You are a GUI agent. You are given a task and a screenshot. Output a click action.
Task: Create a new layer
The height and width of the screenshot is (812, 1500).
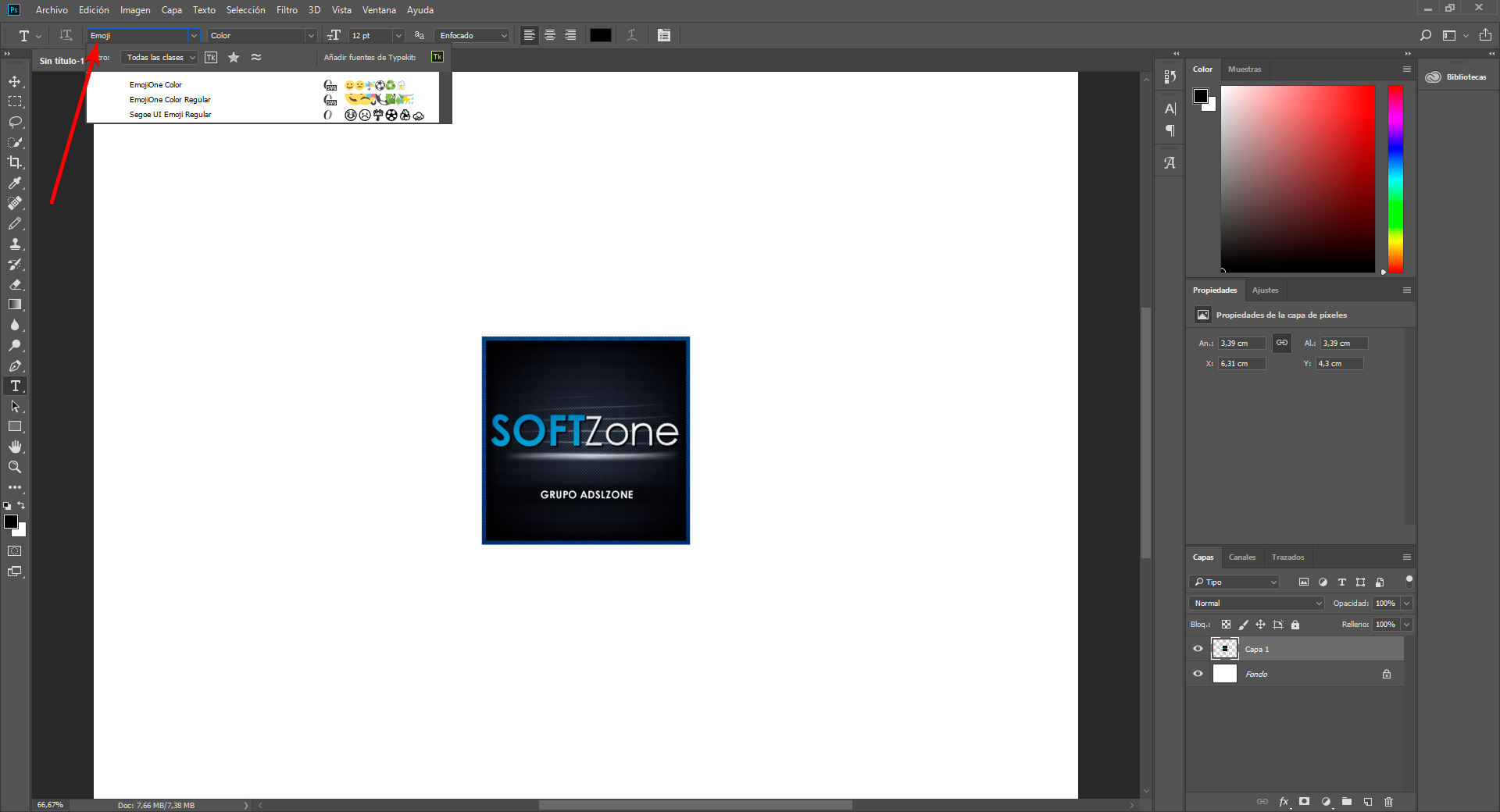(x=1368, y=802)
